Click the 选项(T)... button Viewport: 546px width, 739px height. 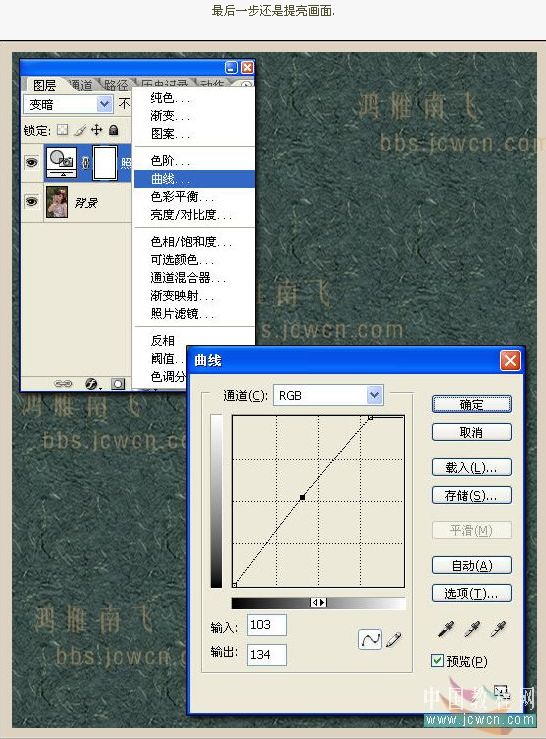point(472,593)
